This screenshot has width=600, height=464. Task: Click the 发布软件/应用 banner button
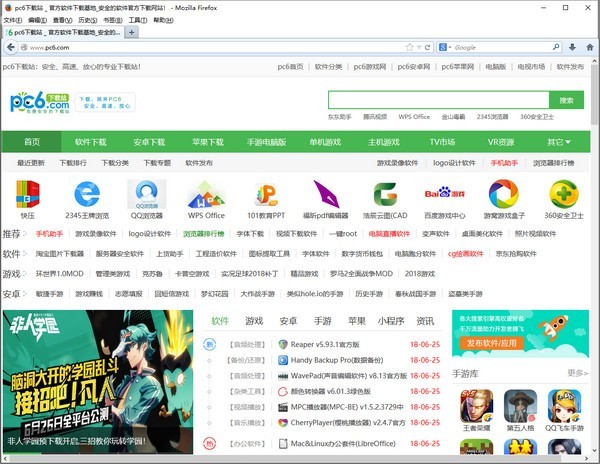tap(491, 343)
